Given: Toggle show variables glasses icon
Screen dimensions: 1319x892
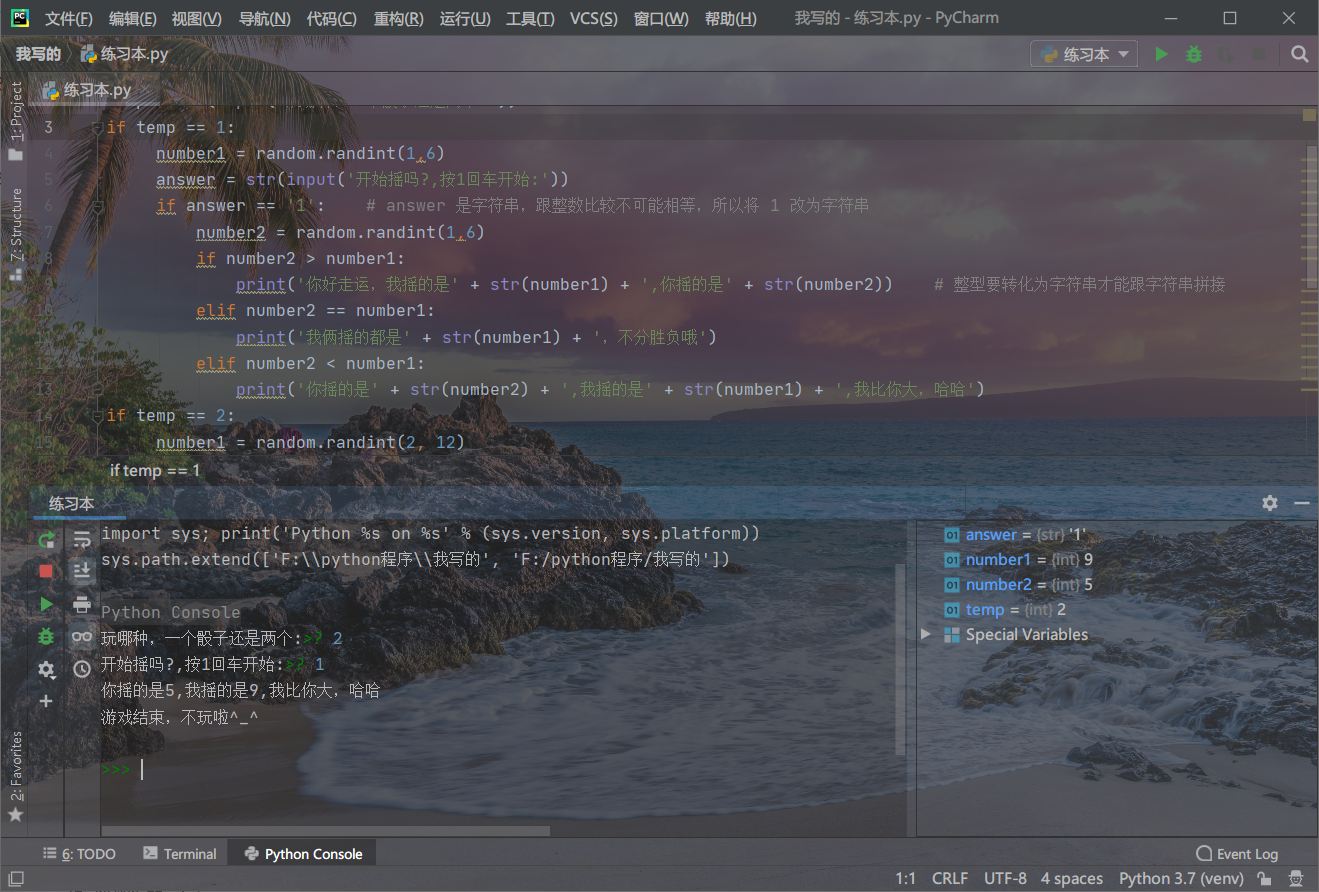Looking at the screenshot, I should pyautogui.click(x=82, y=636).
